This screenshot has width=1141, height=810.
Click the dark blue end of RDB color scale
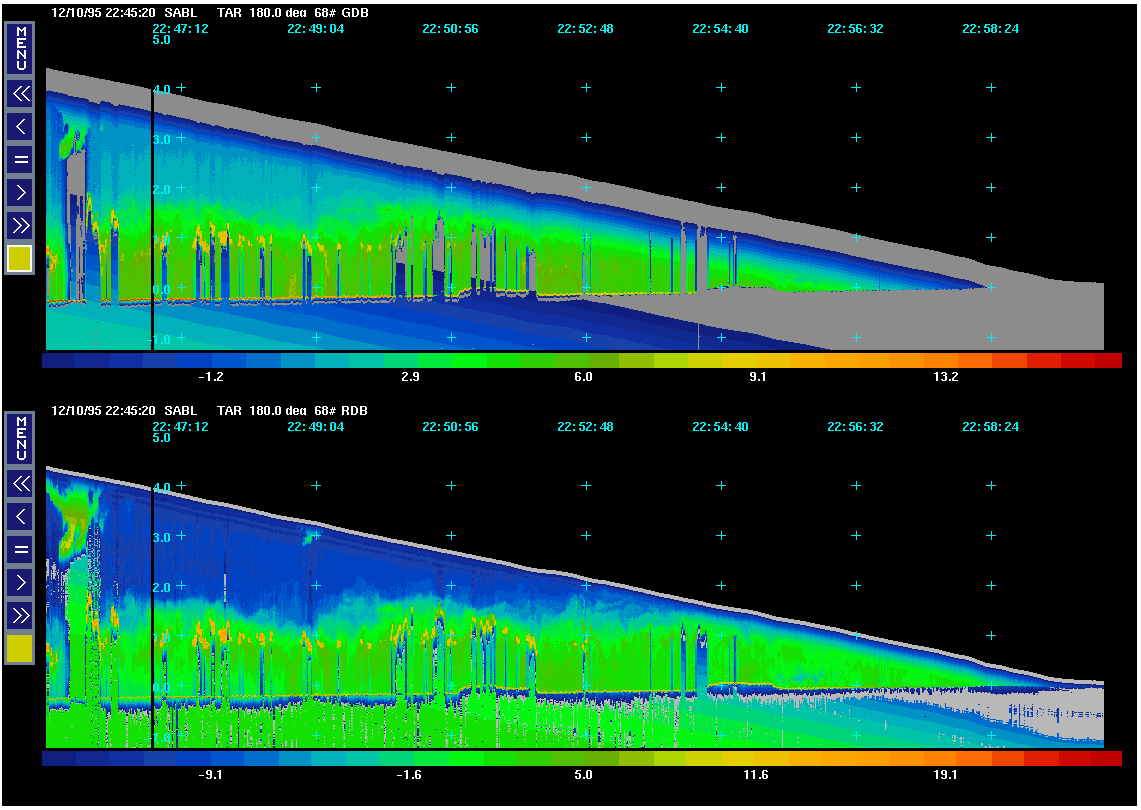57,759
